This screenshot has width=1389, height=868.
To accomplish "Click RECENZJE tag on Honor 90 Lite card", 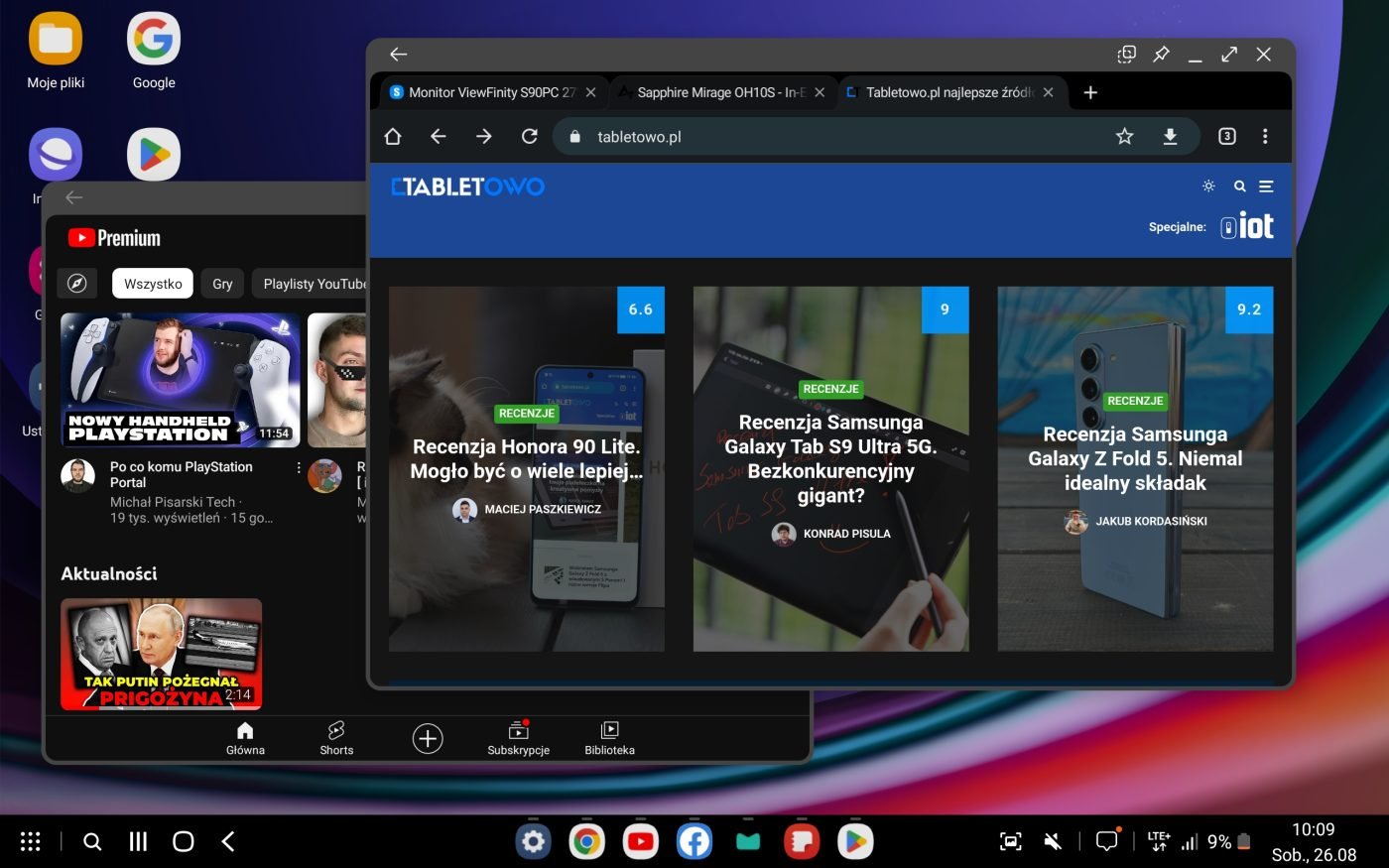I will (x=527, y=413).
